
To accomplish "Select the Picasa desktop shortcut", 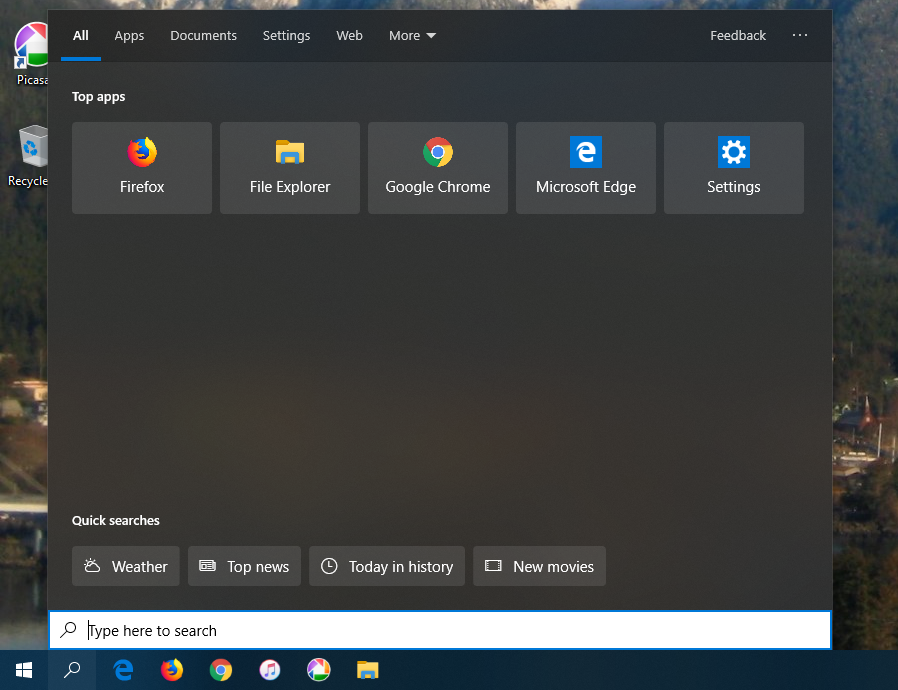I will [x=30, y=54].
